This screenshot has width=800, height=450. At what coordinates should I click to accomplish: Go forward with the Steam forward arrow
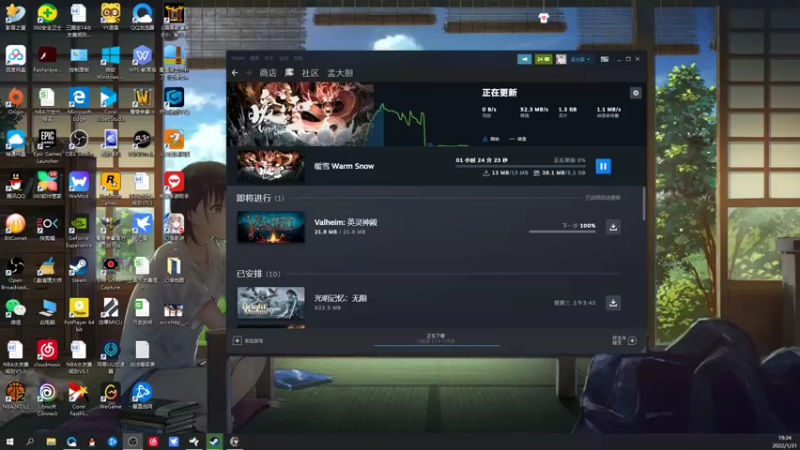[248, 73]
